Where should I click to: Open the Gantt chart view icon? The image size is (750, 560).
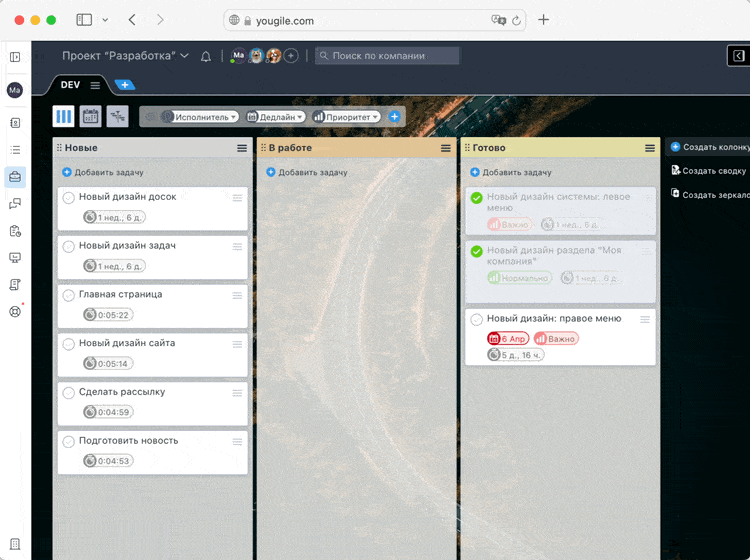click(117, 117)
